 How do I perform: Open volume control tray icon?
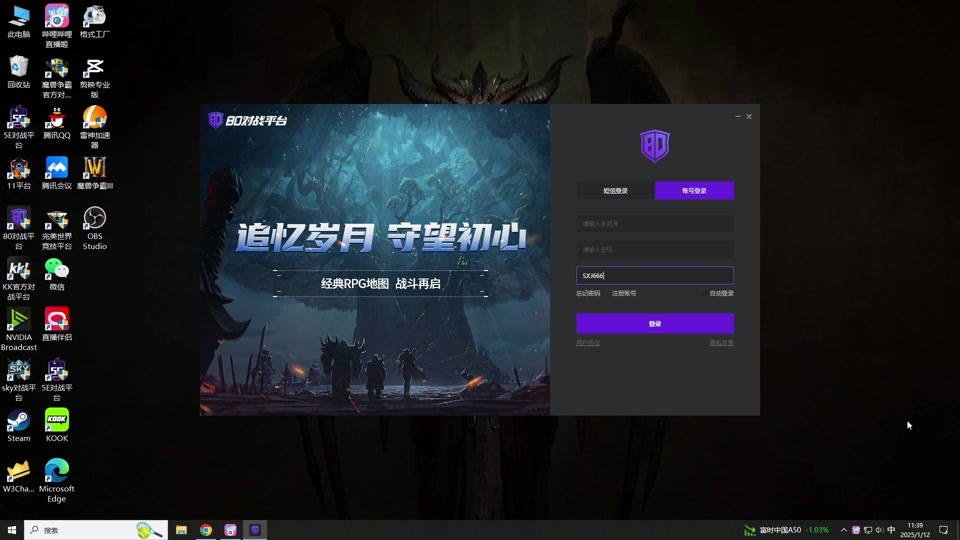(879, 530)
